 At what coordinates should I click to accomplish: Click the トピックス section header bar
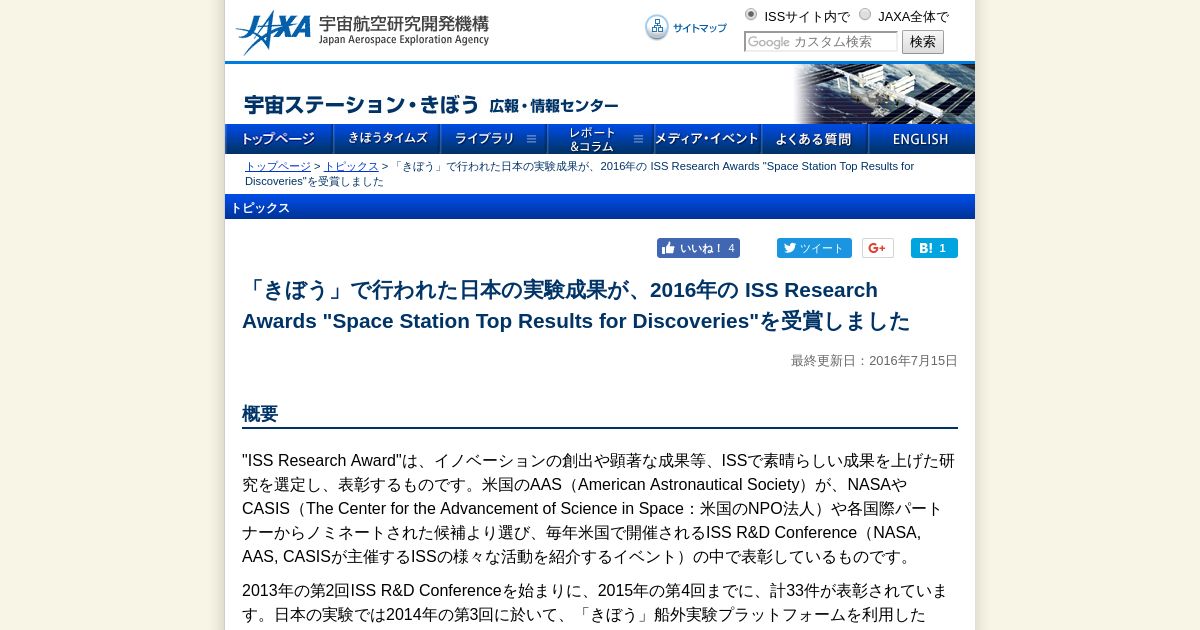pos(600,207)
